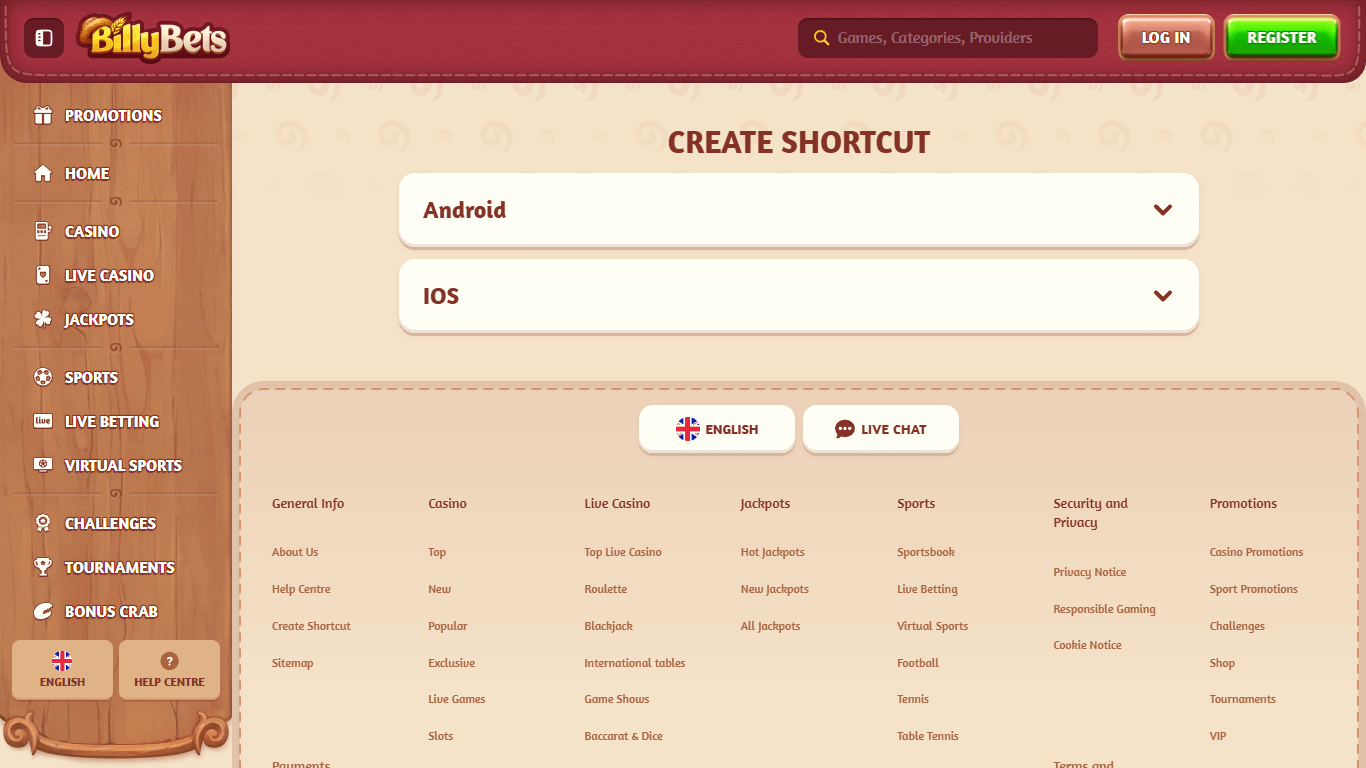
Task: Click the green REGISTER button
Action: [x=1282, y=38]
